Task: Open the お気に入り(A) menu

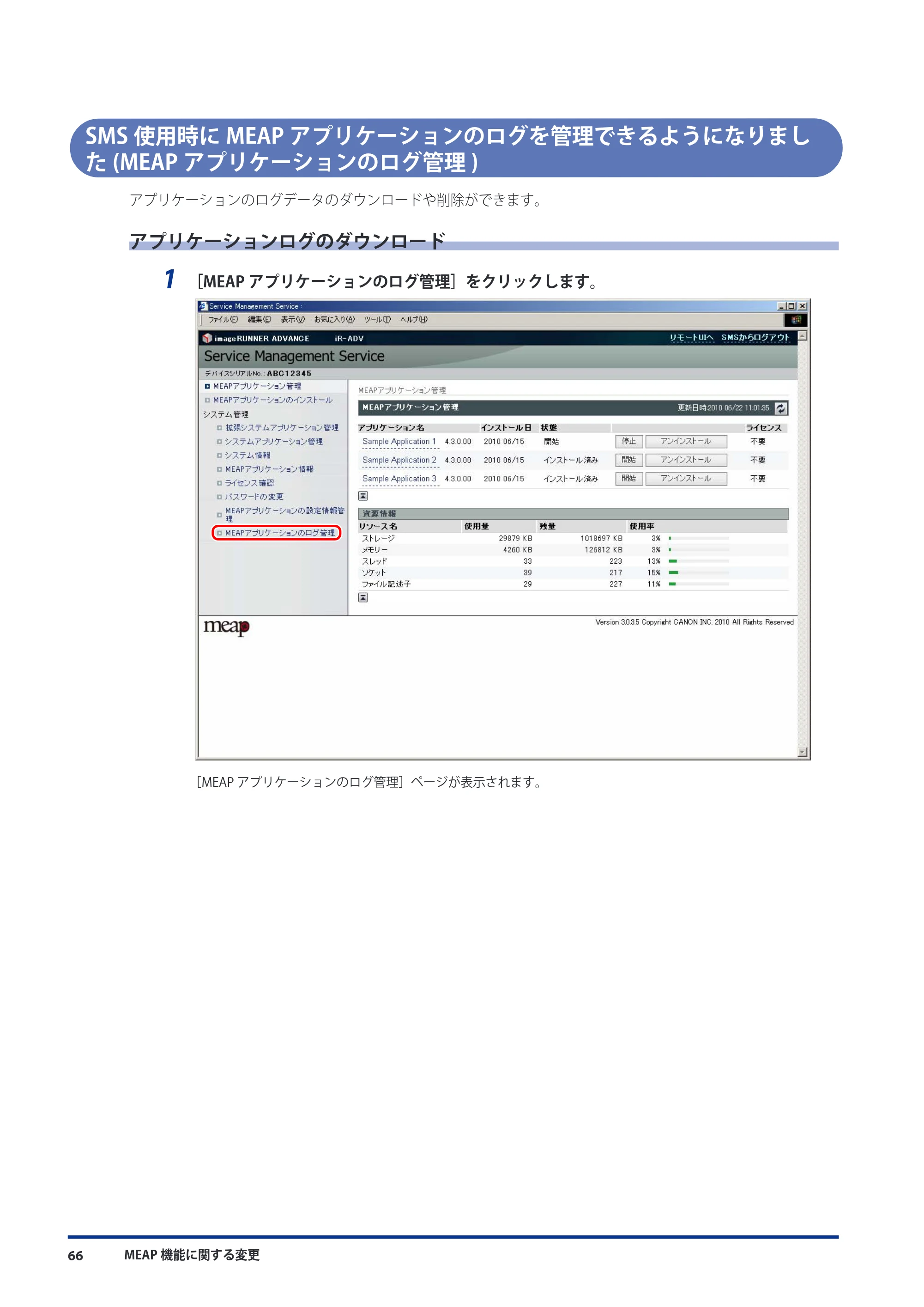Action: pos(334,319)
